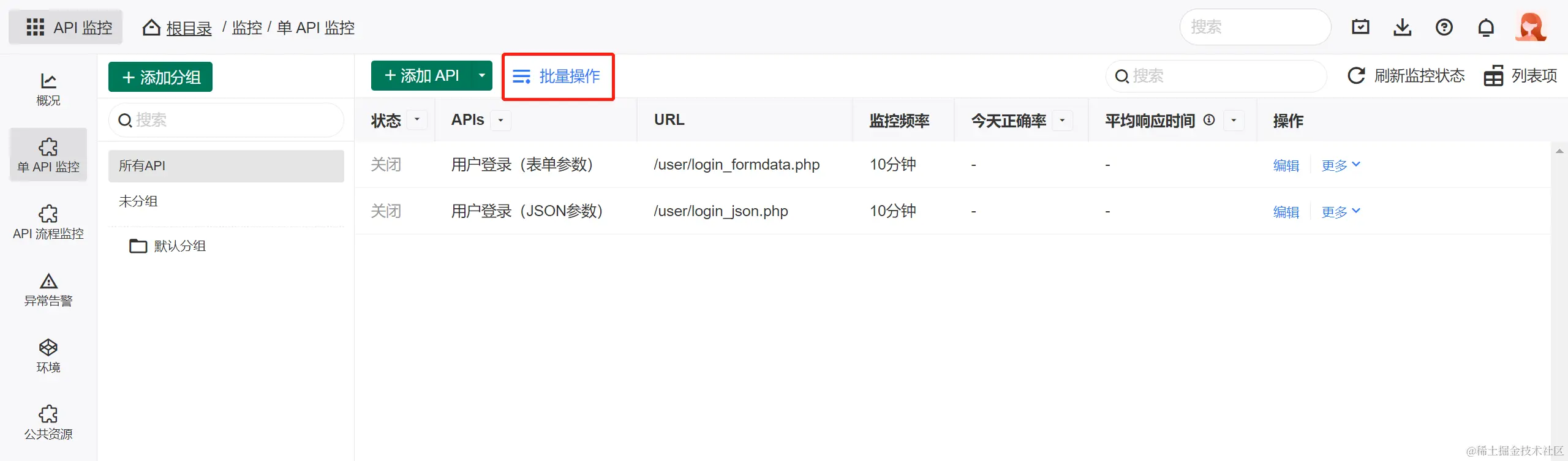Click the home icon for 根目录
Viewport: 1568px width, 461px height.
click(x=151, y=28)
